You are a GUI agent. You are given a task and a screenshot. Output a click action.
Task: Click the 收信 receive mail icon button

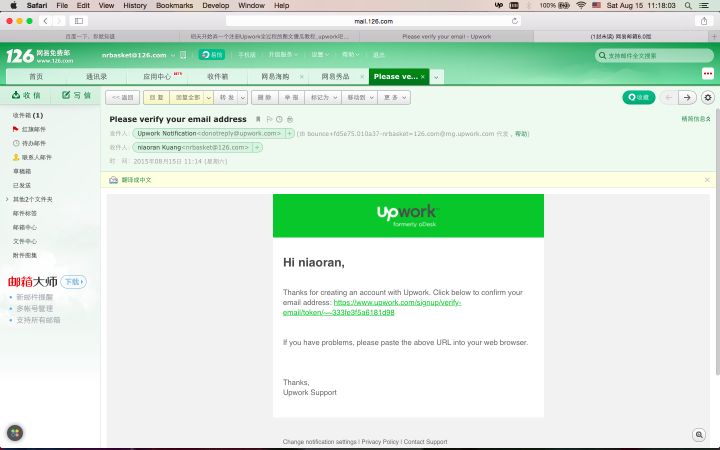pos(26,95)
